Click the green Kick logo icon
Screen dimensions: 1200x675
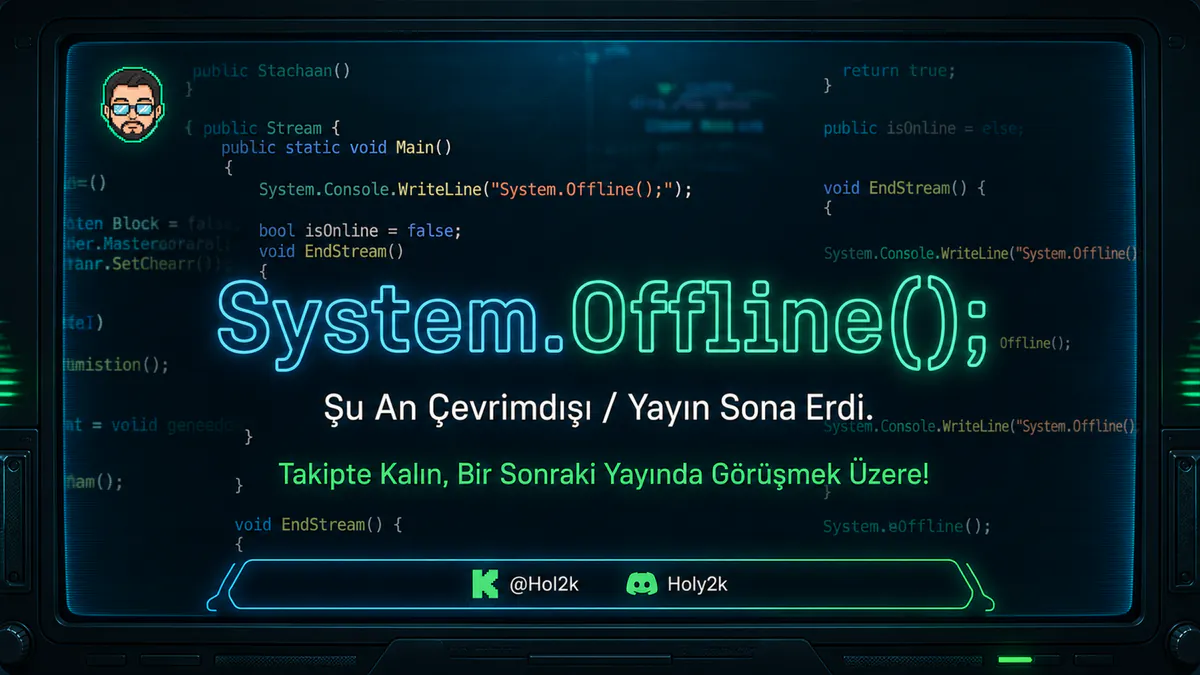click(485, 584)
